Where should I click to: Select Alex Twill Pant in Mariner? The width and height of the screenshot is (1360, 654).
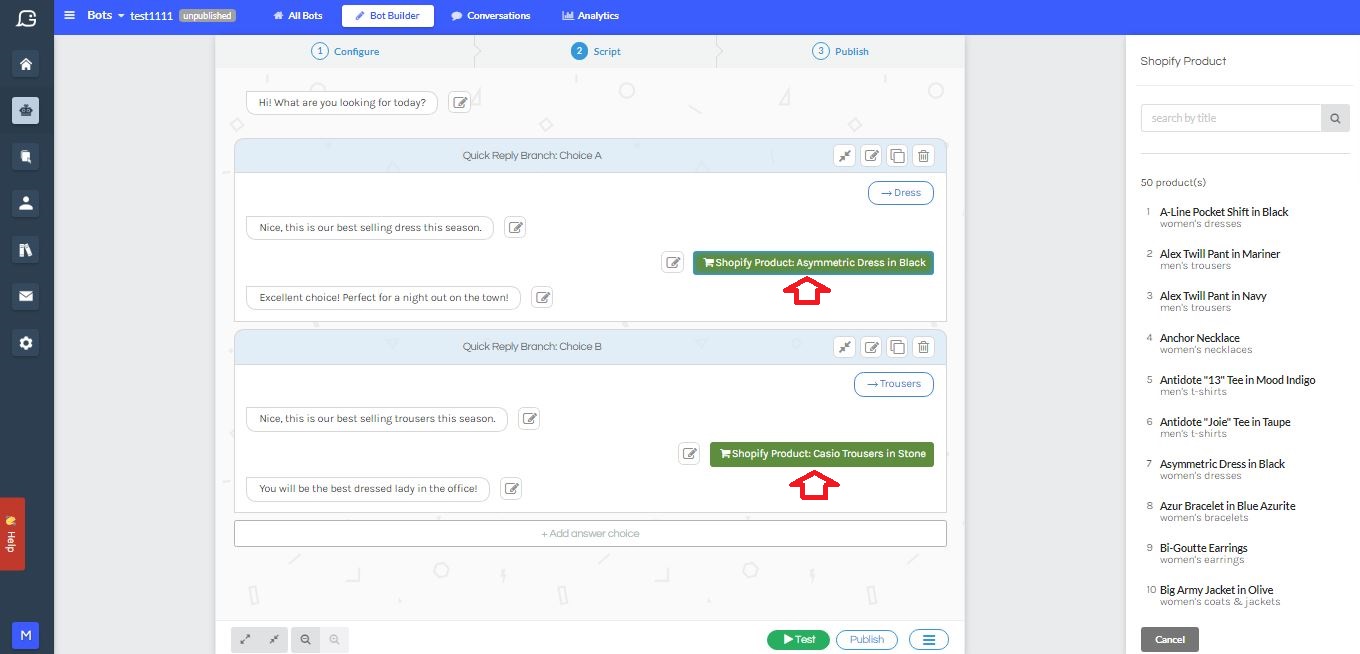click(x=1220, y=254)
